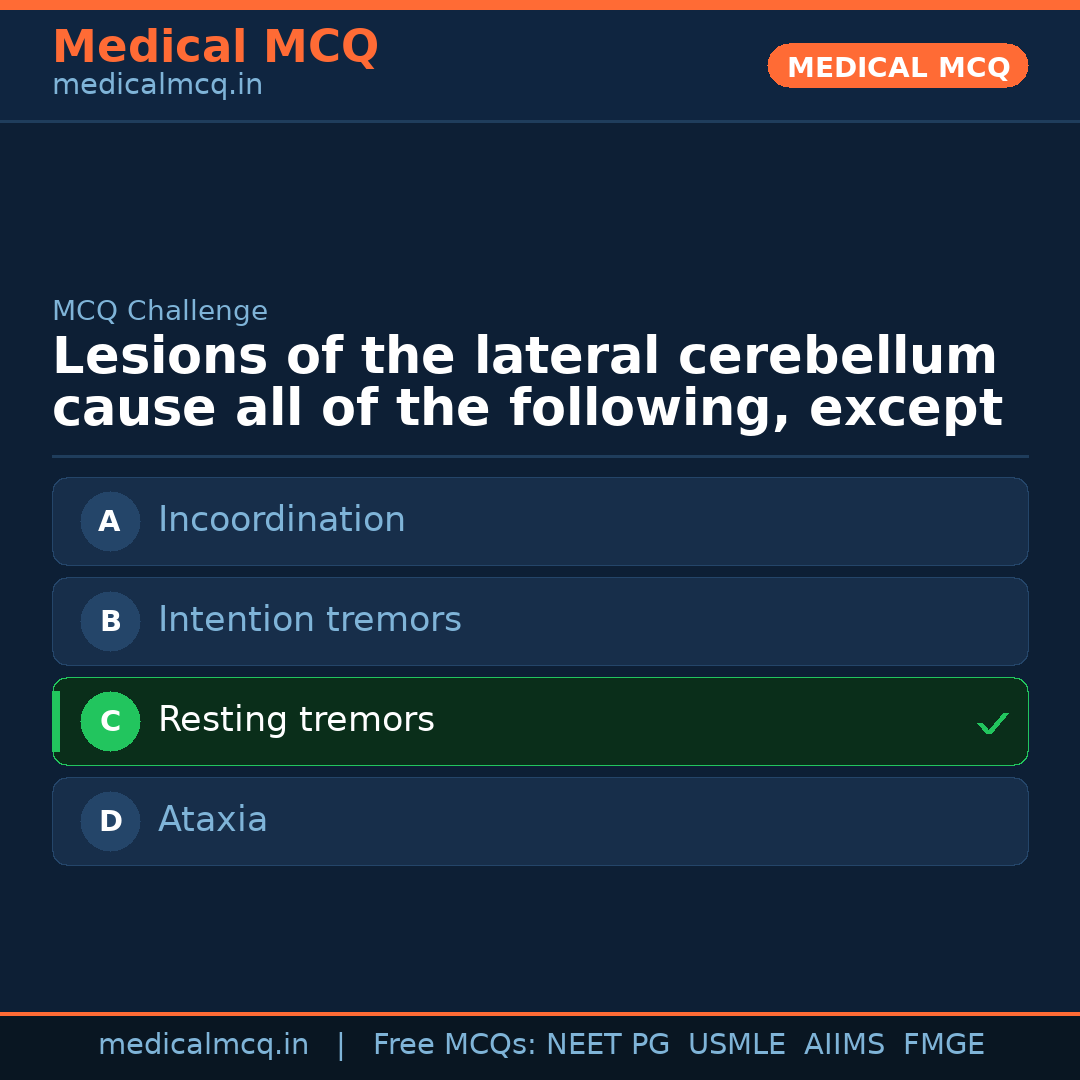
Task: Click the lateral cerebellum question text
Action: point(527,383)
